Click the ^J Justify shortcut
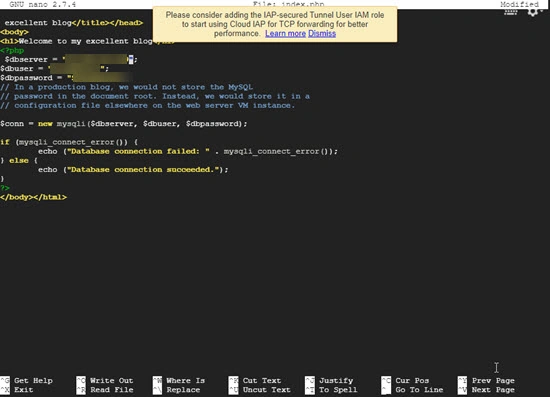 [329, 381]
